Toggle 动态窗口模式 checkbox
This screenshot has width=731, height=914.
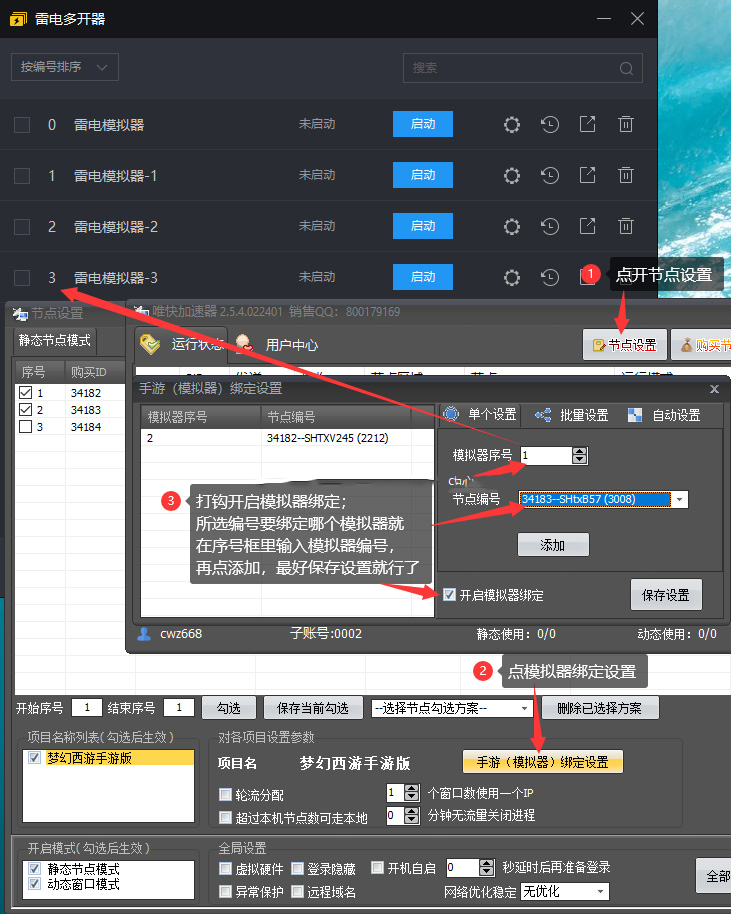(x=34, y=884)
